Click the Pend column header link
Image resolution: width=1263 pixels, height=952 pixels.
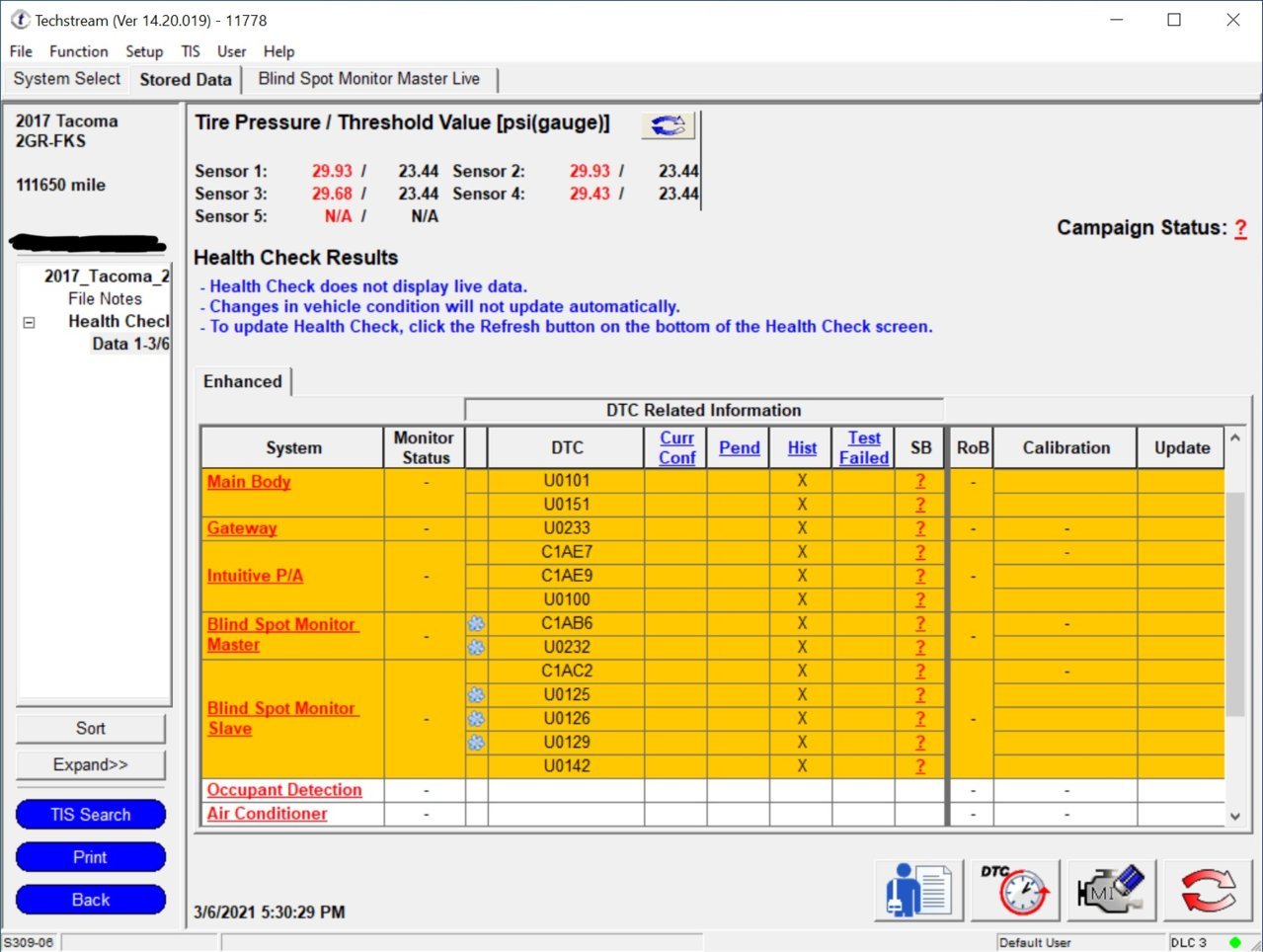[740, 447]
